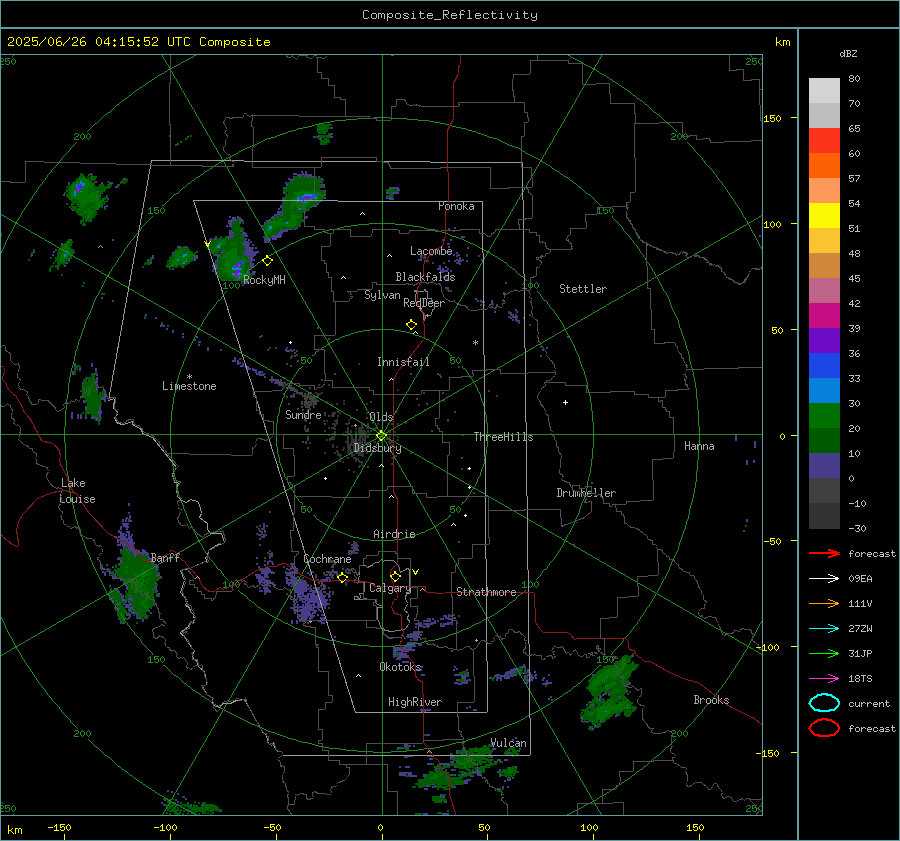Select the slate purple 10–0 dBZ swatch
900x841 pixels.
[x=824, y=466]
